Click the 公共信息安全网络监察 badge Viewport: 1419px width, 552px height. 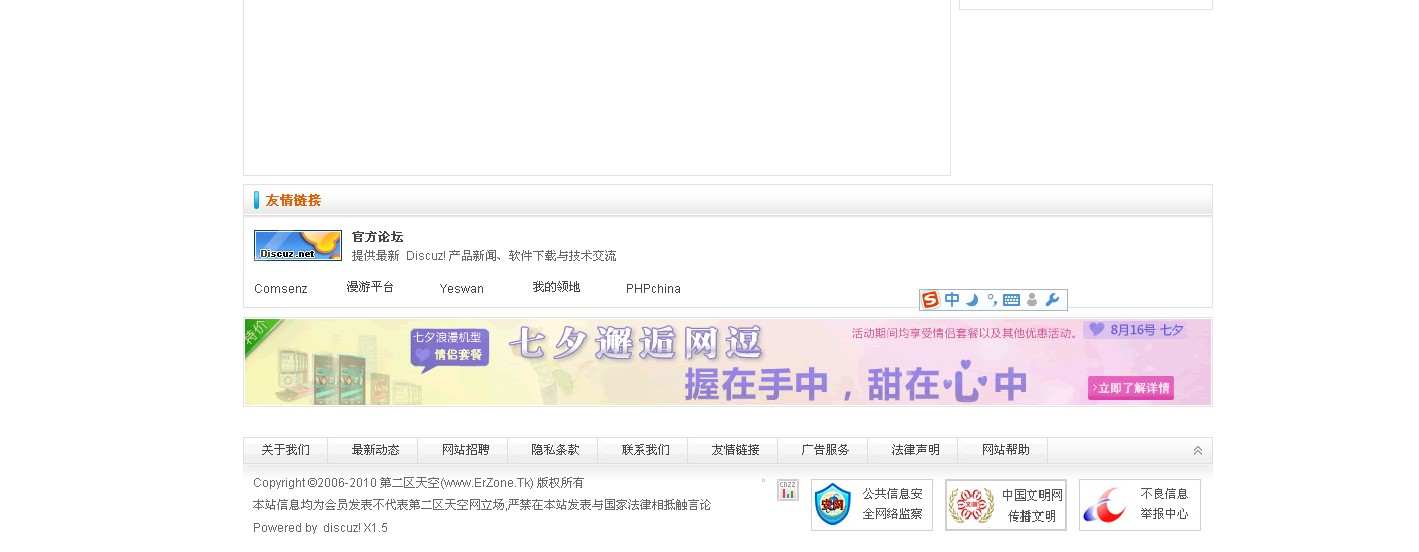(872, 505)
